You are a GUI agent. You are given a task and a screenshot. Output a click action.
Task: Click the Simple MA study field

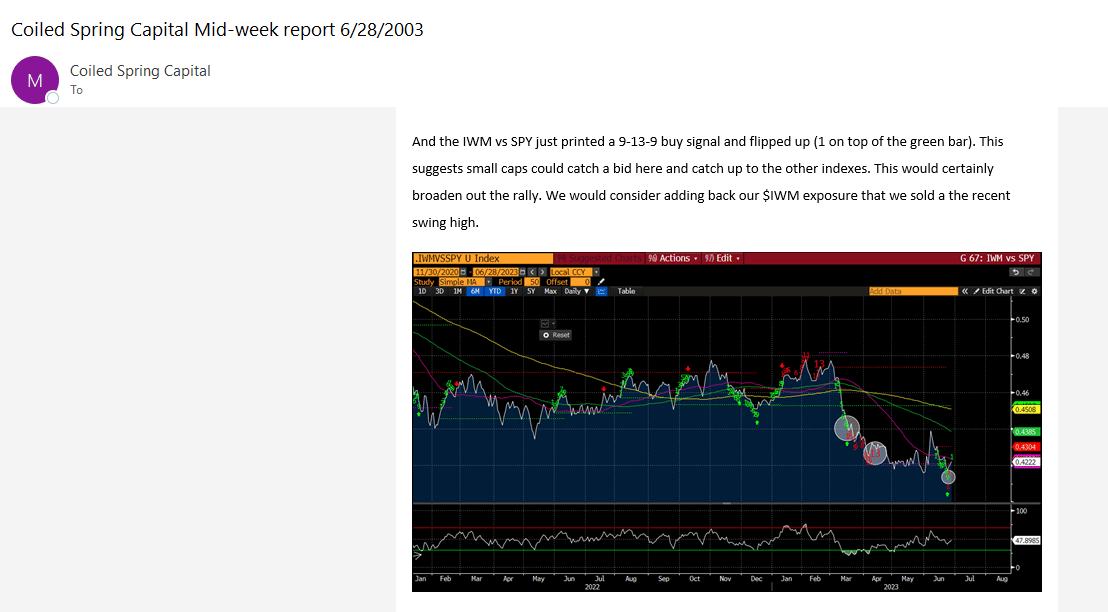point(462,282)
